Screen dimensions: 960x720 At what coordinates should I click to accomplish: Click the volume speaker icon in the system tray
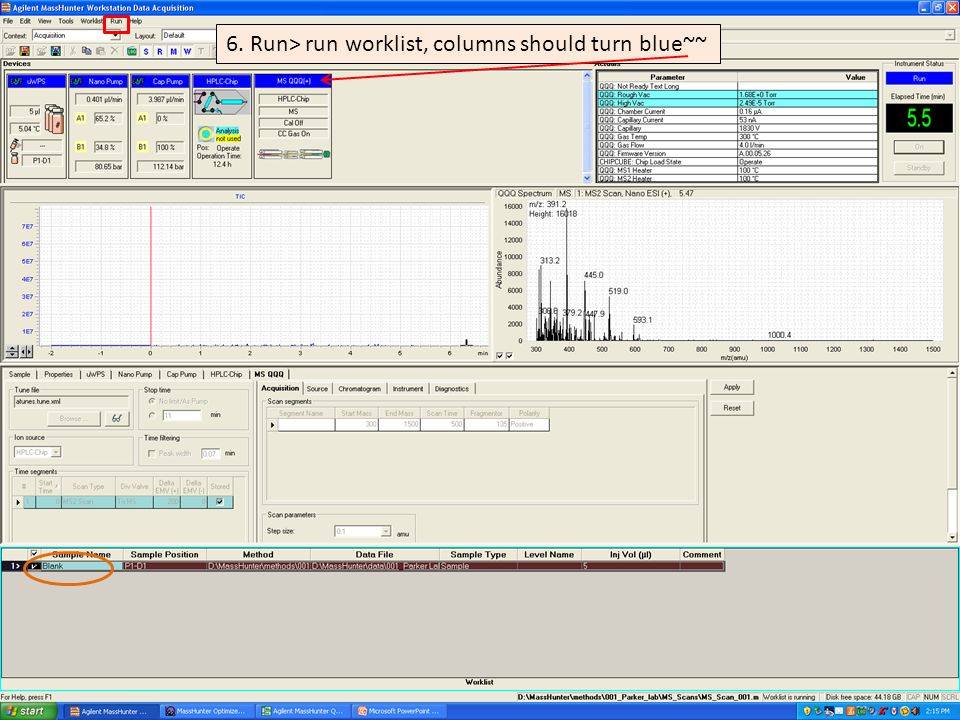coord(917,711)
